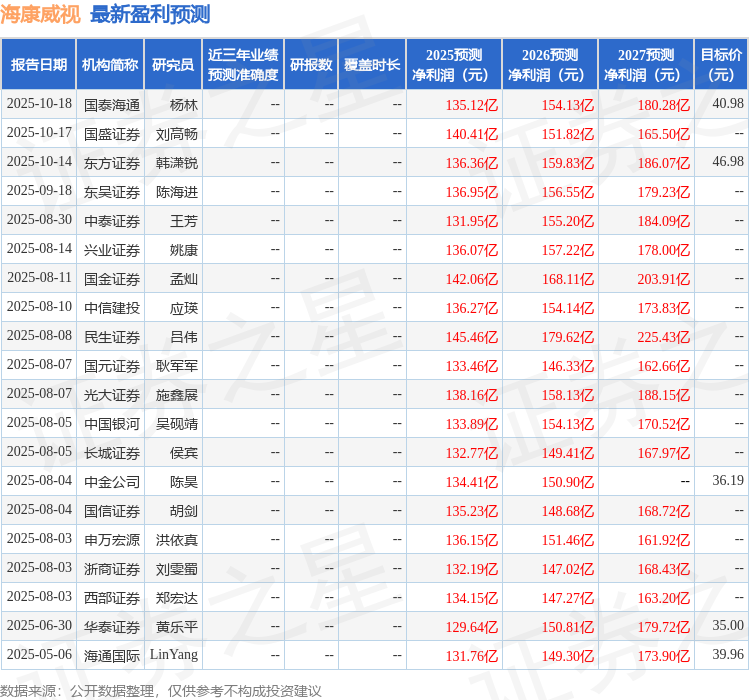Select the 报告日期 column header
This screenshot has height=700, width=749.
tap(39, 65)
